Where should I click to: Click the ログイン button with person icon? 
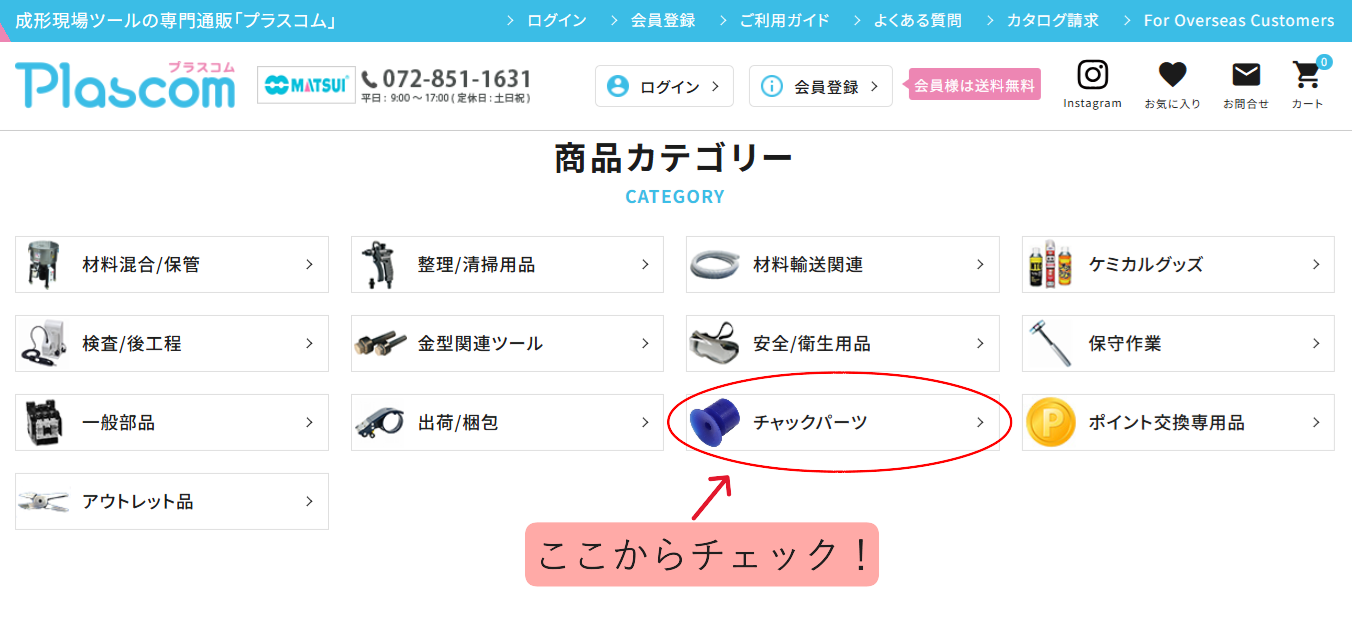(x=664, y=86)
